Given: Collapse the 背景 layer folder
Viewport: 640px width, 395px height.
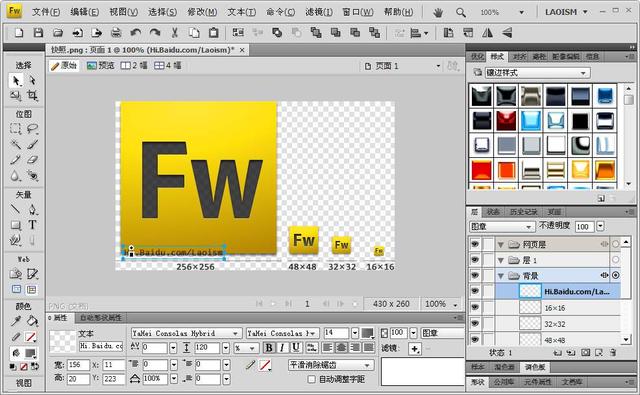Looking at the screenshot, I should pyautogui.click(x=501, y=276).
